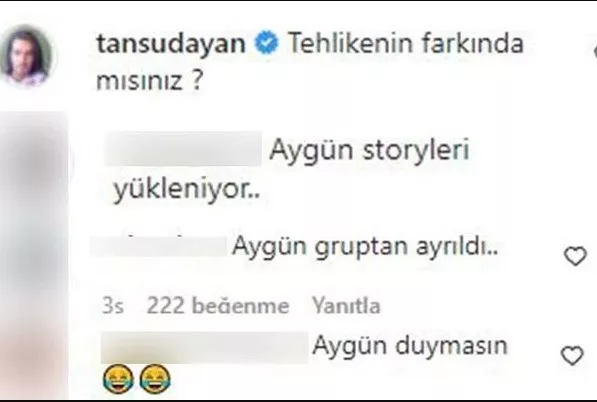Open the blurred commenter avatars column
Image resolution: width=597 pixels, height=402 pixels.
coord(34,255)
